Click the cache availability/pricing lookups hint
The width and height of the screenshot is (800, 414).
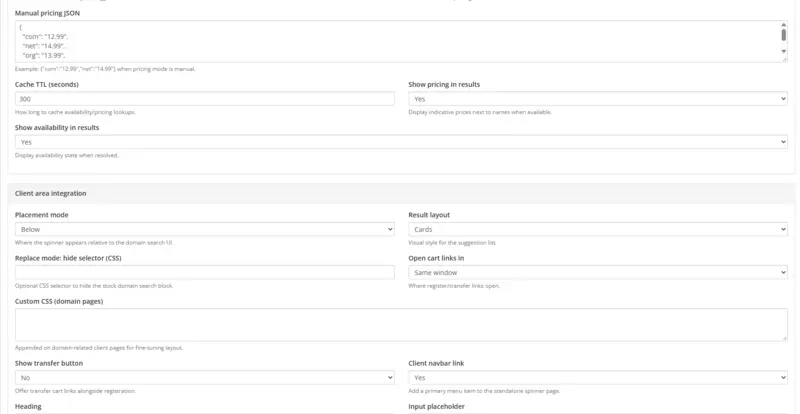(76, 112)
